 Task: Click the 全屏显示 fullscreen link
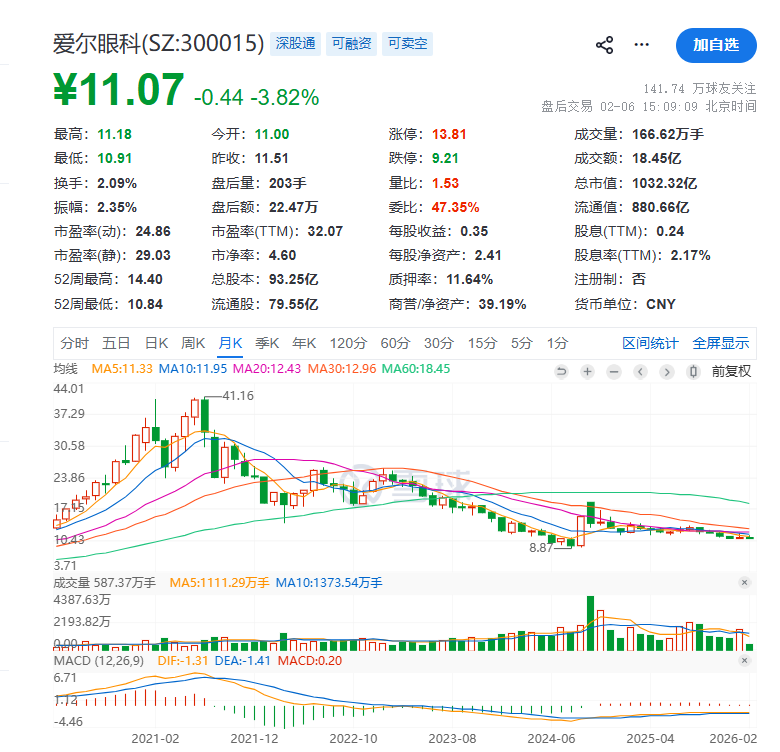tap(721, 343)
